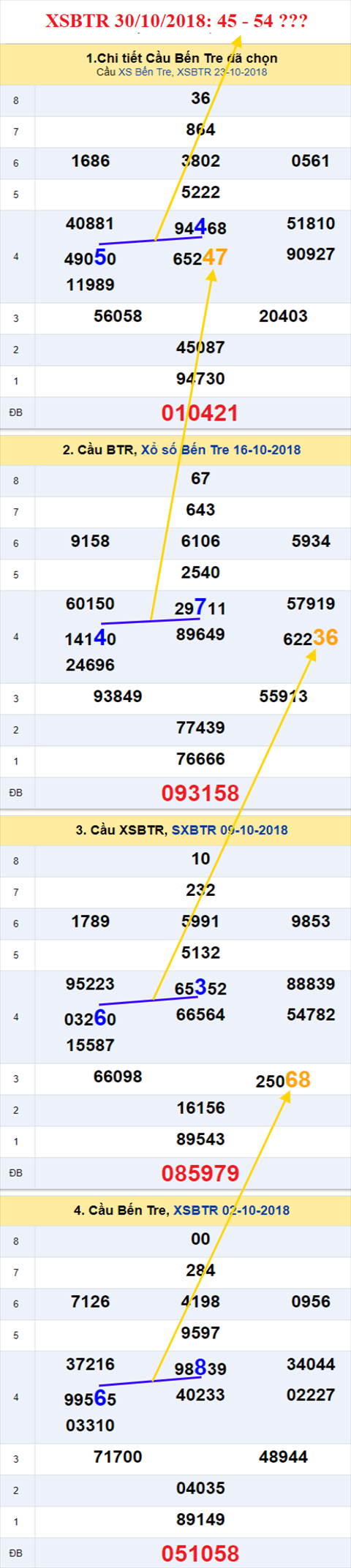Open Xổ số Bến Tre 16-10-2018 link

click(221, 450)
